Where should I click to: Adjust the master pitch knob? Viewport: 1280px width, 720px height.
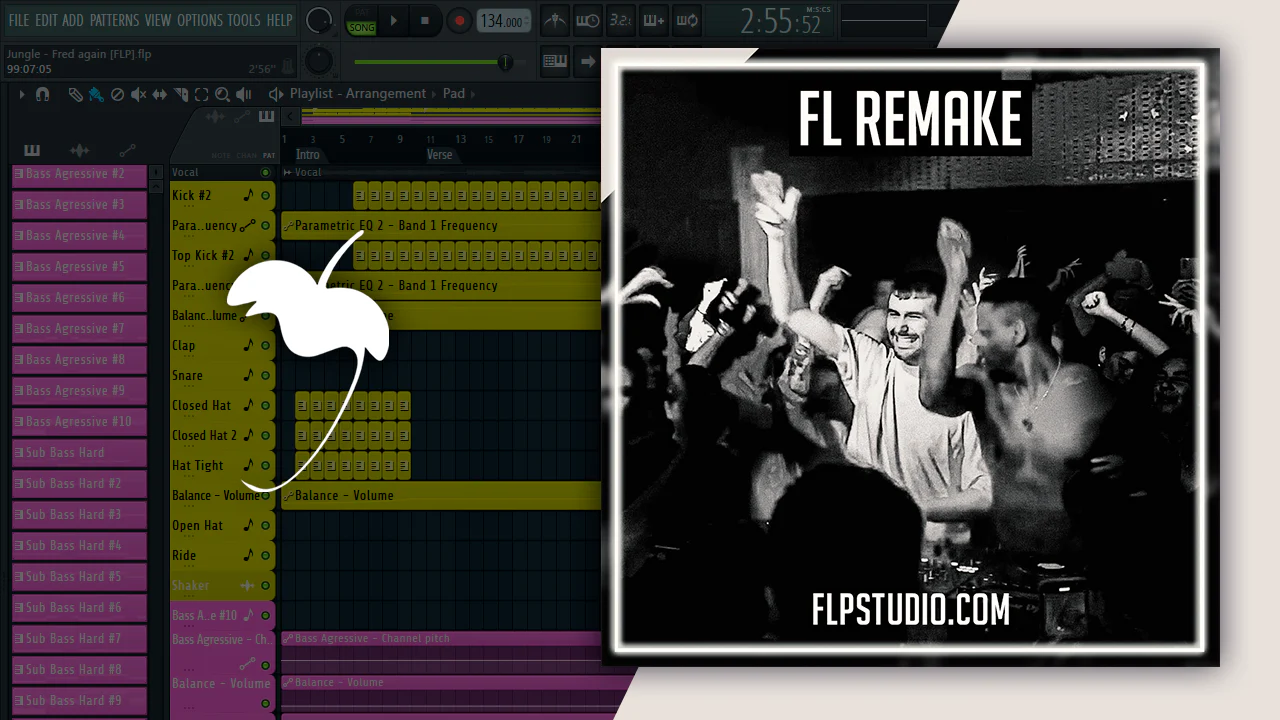(x=318, y=61)
